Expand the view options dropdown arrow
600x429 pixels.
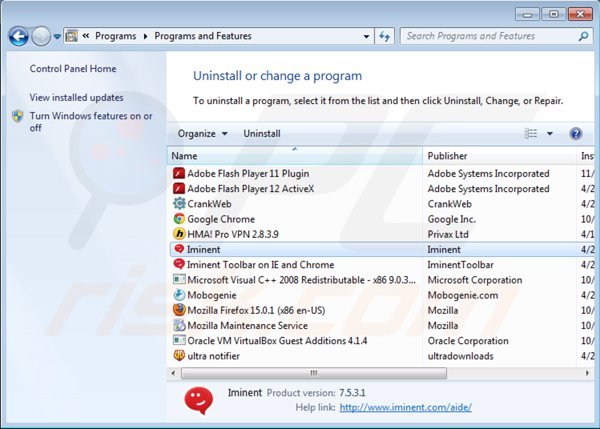click(550, 134)
